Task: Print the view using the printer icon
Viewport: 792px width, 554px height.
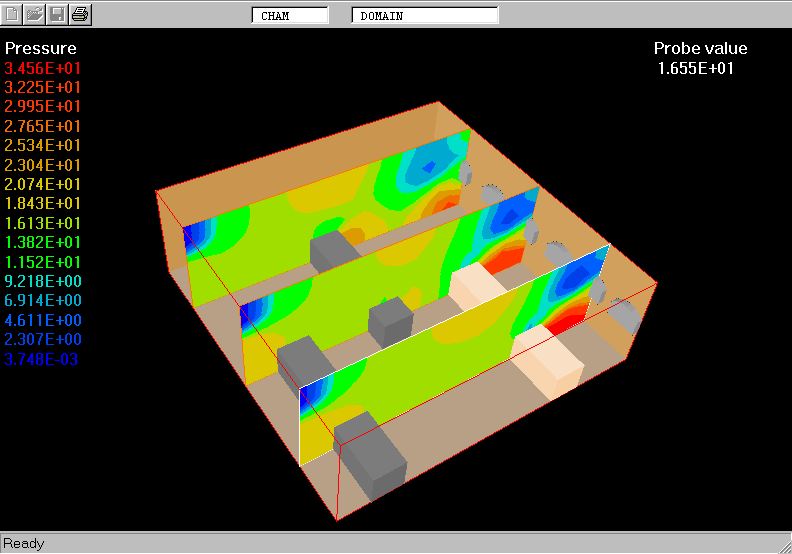Action: (80, 14)
